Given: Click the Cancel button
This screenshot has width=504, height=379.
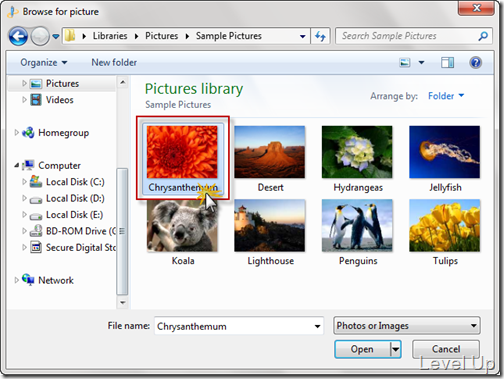Looking at the screenshot, I should [x=446, y=349].
